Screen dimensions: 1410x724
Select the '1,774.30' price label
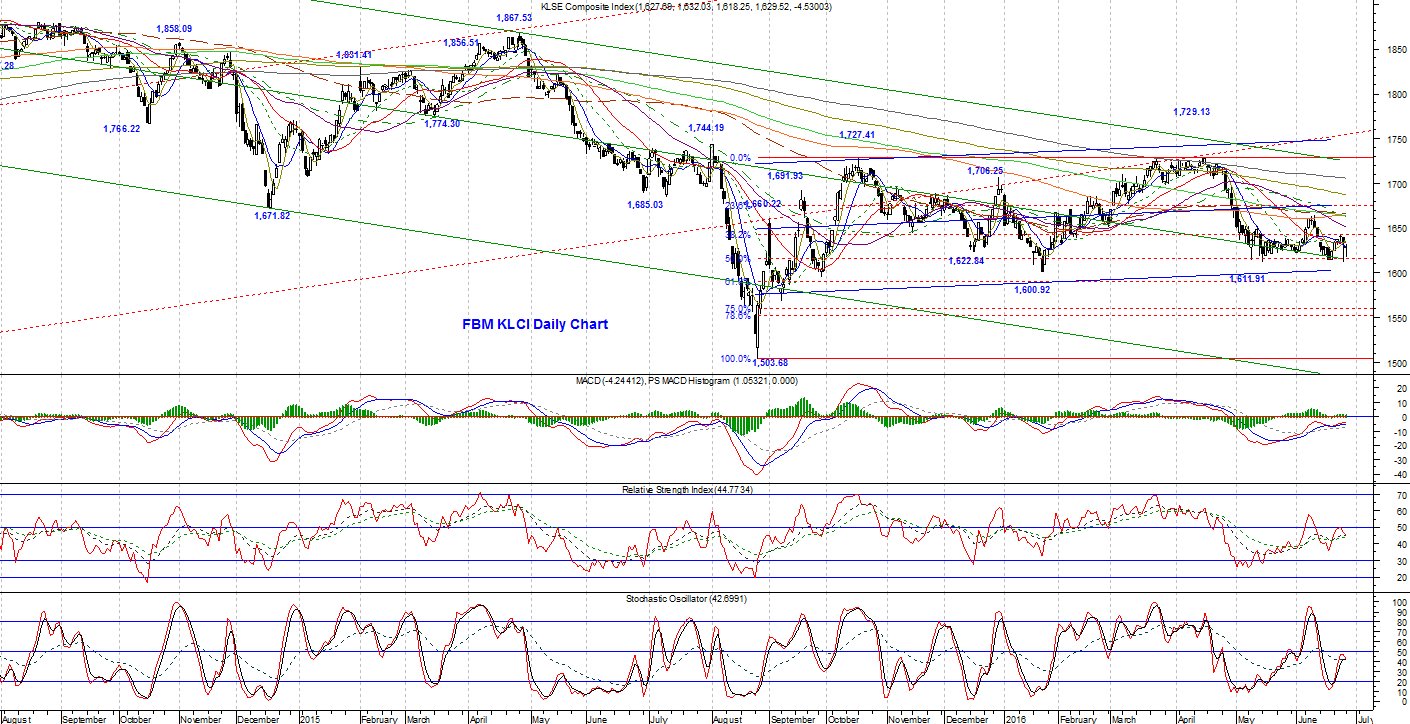[x=442, y=123]
